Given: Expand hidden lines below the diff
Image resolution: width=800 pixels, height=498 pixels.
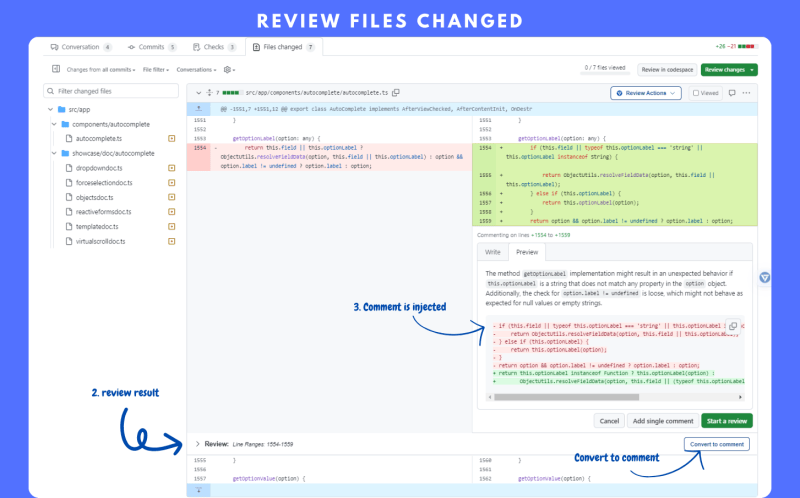Looking at the screenshot, I should click(199, 490).
